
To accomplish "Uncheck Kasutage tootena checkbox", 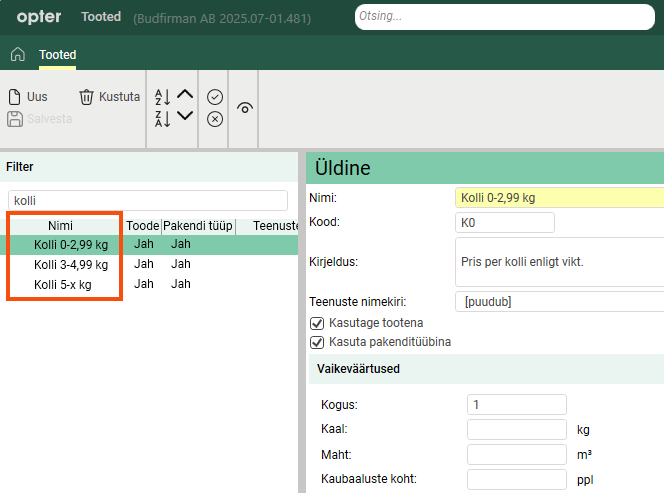I will (x=318, y=323).
